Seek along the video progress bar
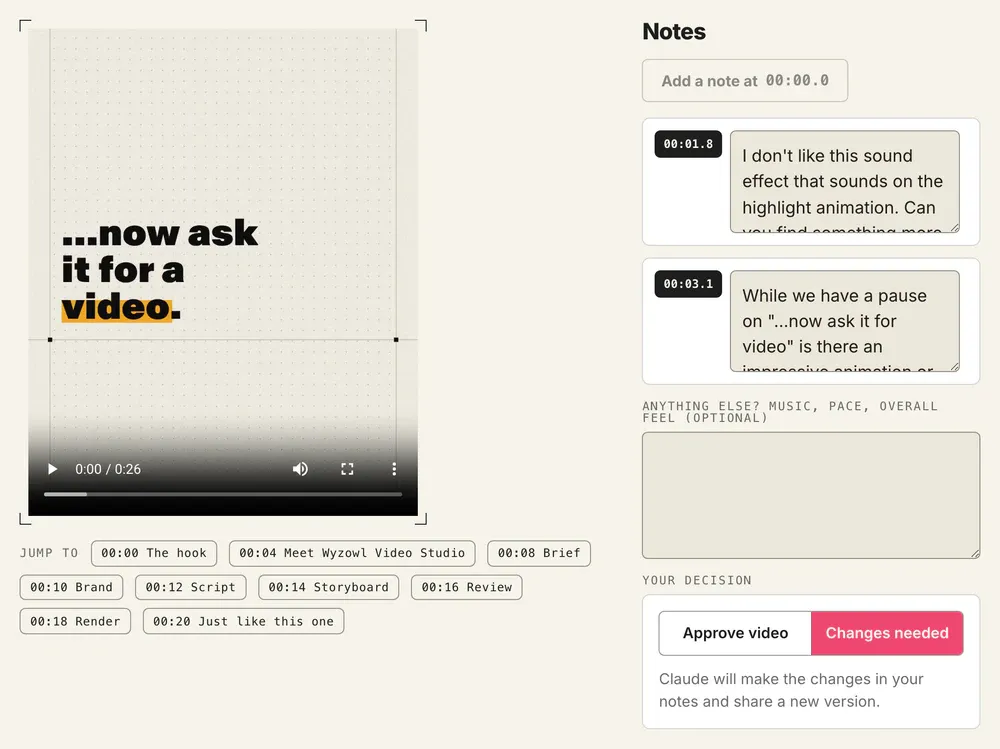Image resolution: width=1000 pixels, height=749 pixels. coord(223,494)
